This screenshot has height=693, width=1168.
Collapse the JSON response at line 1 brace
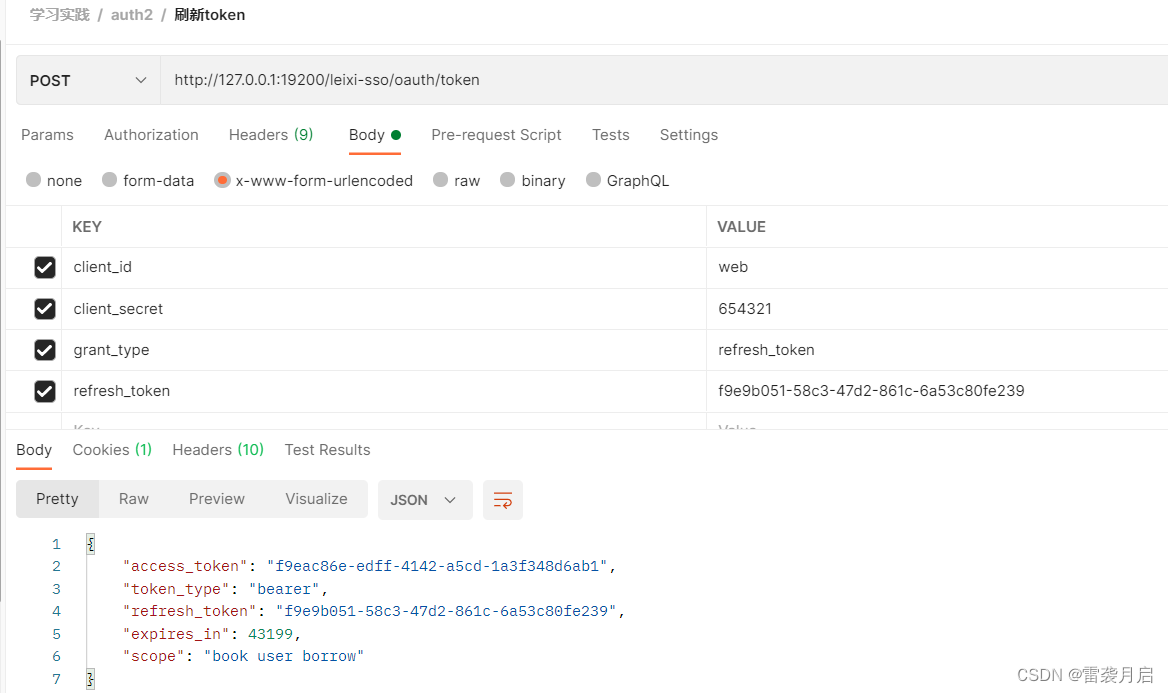point(89,543)
